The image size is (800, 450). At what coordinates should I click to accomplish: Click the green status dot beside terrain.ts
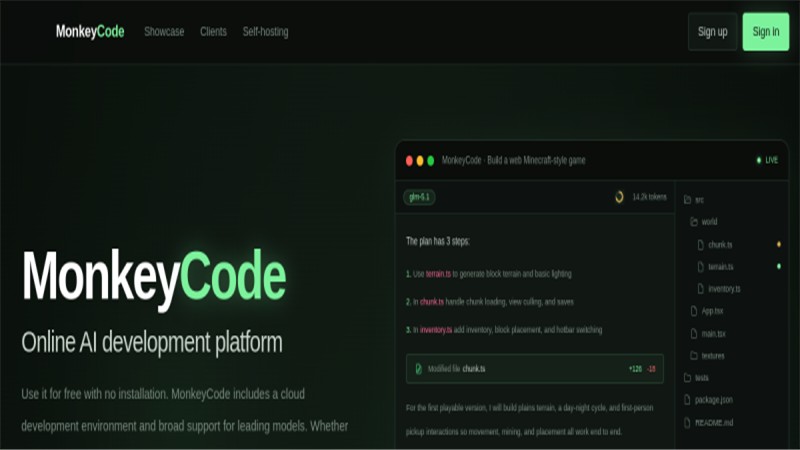tap(779, 266)
